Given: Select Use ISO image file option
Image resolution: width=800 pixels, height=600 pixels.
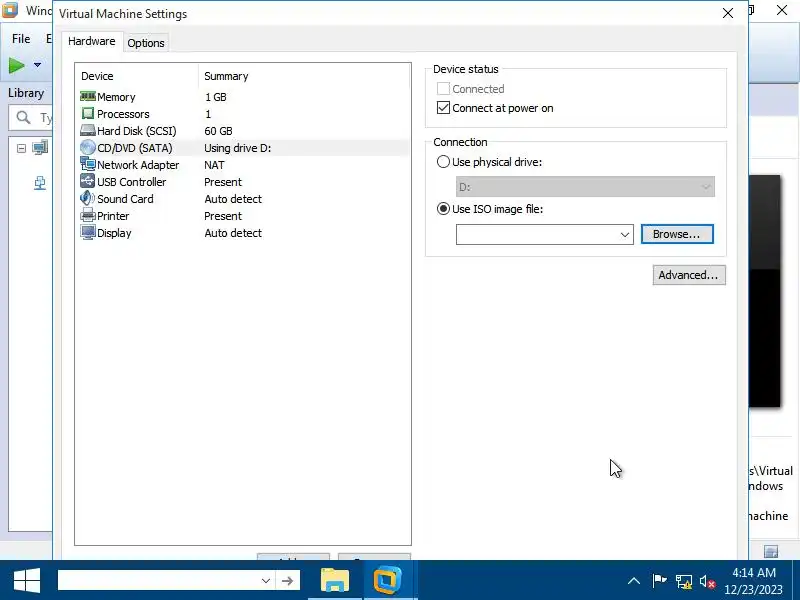Looking at the screenshot, I should 443,209.
